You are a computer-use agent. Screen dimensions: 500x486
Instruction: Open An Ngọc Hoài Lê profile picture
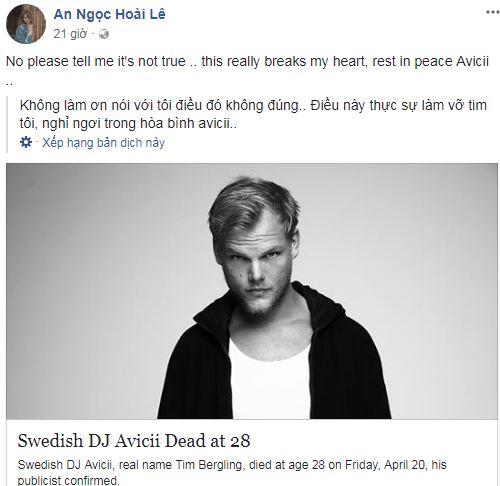26,24
